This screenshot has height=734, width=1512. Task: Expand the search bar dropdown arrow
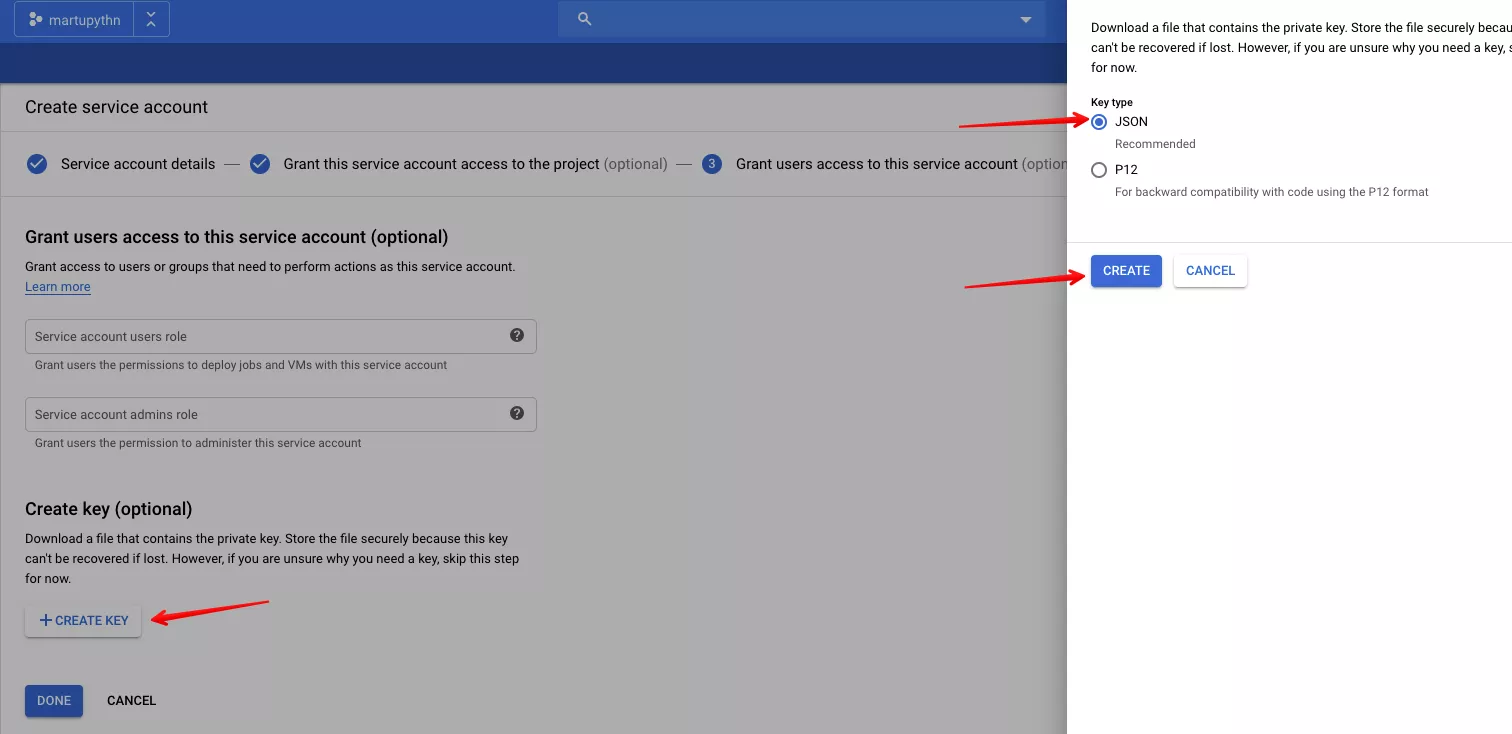point(1025,20)
